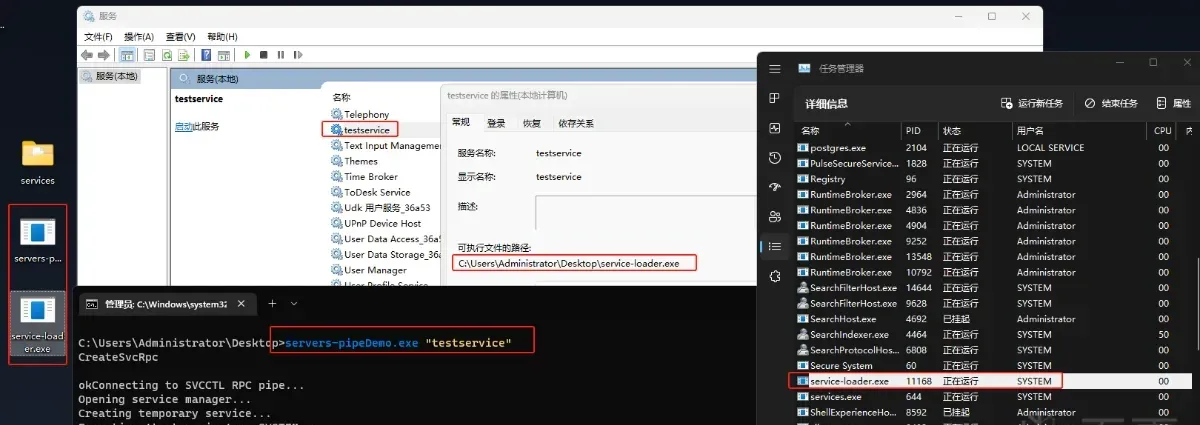
Task: Sort Task Manager list by 状态 column
Action: [x=975, y=130]
